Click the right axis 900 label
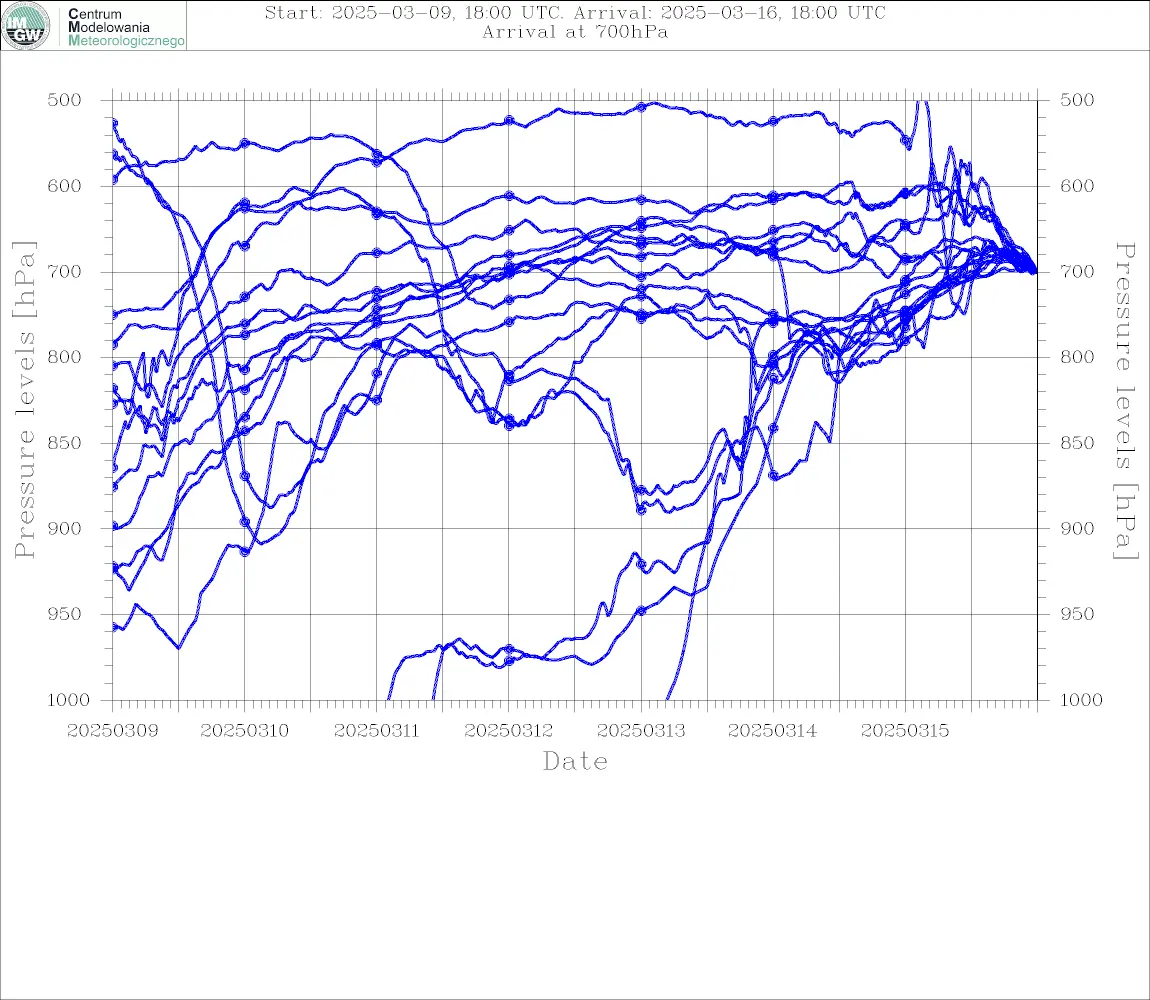Viewport: 1150px width, 1000px height. (1077, 528)
